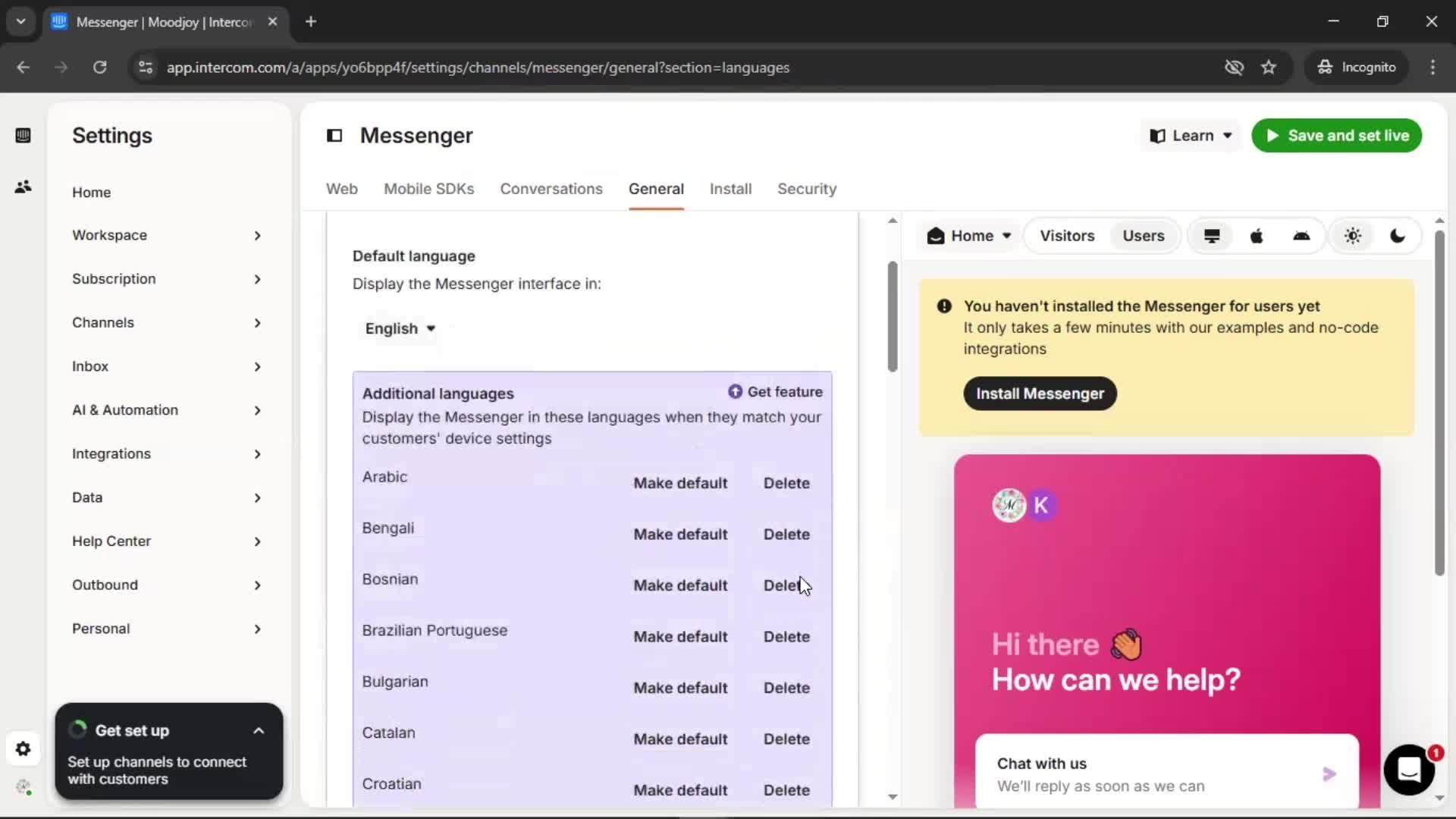Open the Chrome three-dot menu
1456x819 pixels.
pyautogui.click(x=1432, y=67)
